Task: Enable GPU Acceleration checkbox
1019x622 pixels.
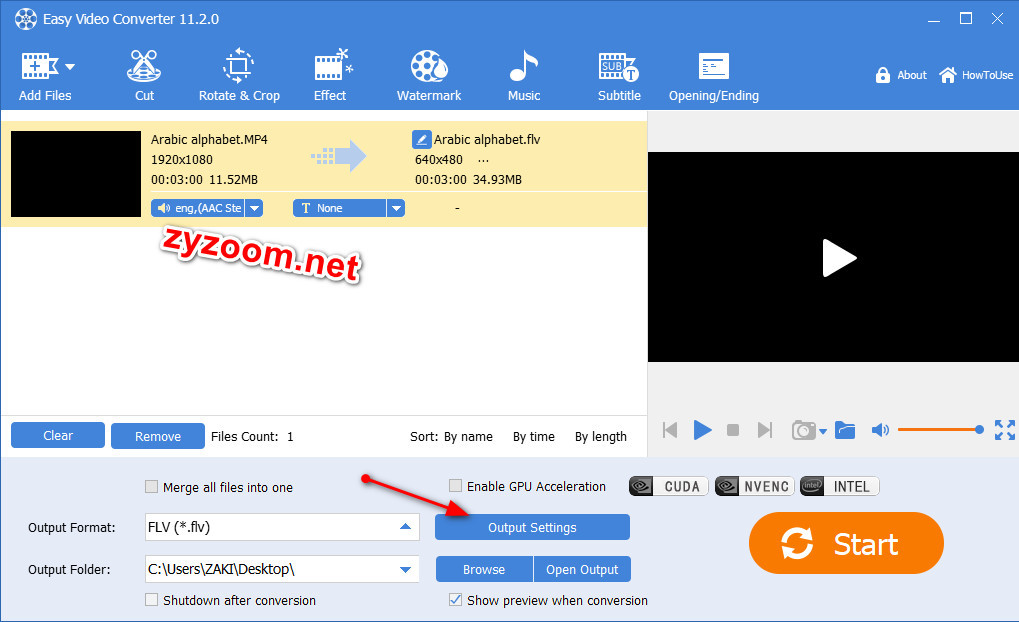Action: (456, 486)
